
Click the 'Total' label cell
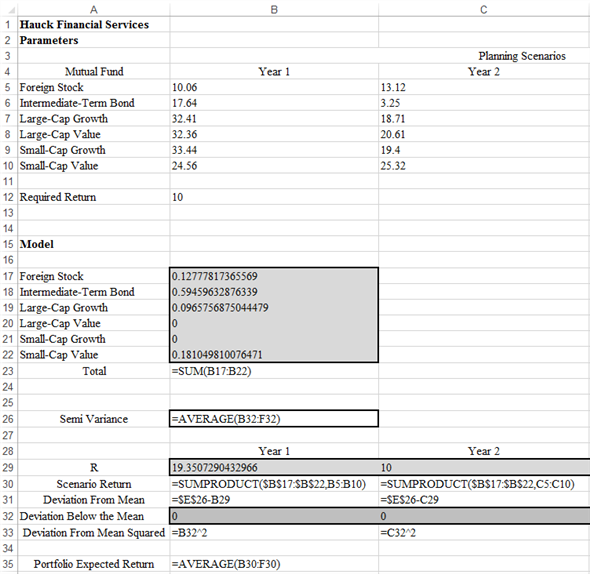click(x=94, y=371)
